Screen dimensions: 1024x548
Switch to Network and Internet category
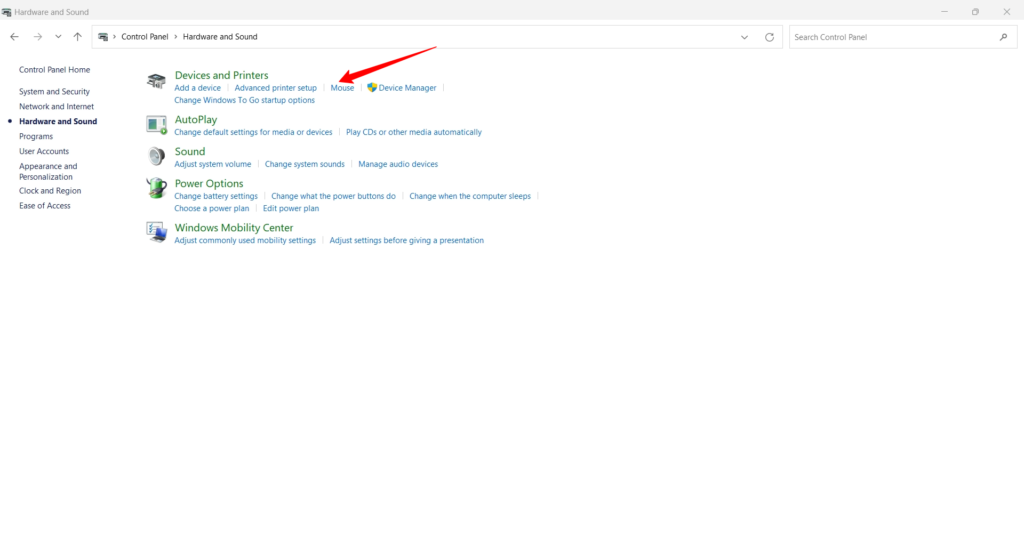(x=56, y=106)
